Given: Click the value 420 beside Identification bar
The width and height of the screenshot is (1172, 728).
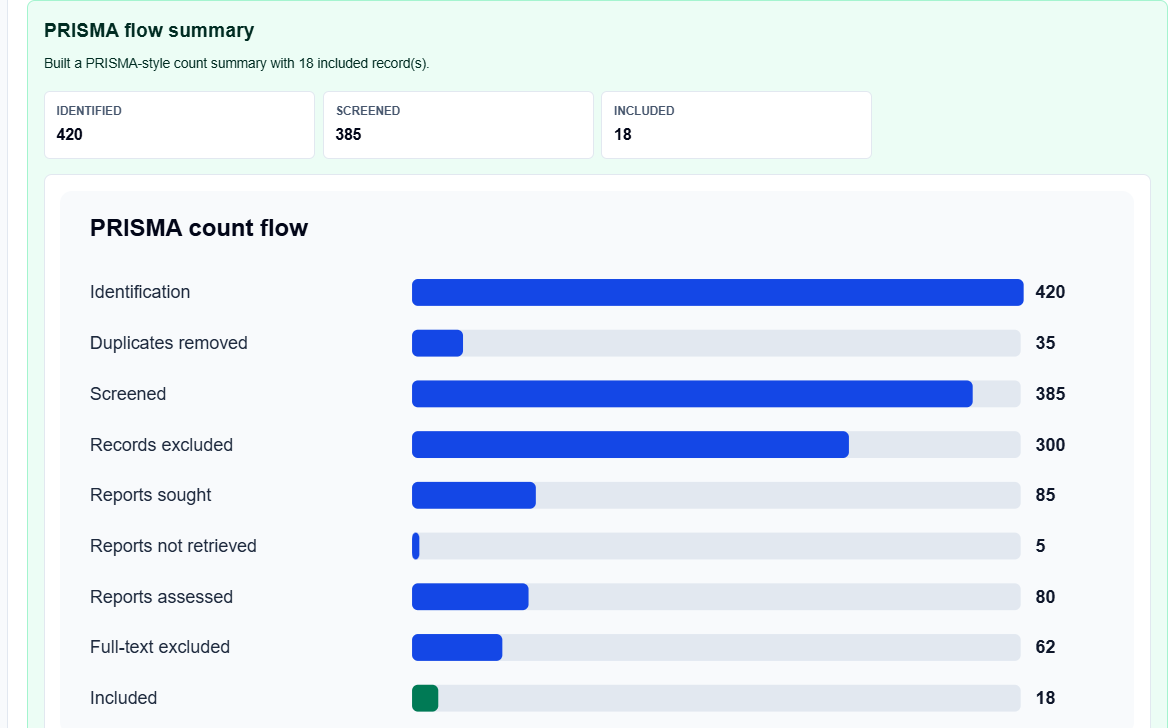Looking at the screenshot, I should pos(1050,292).
